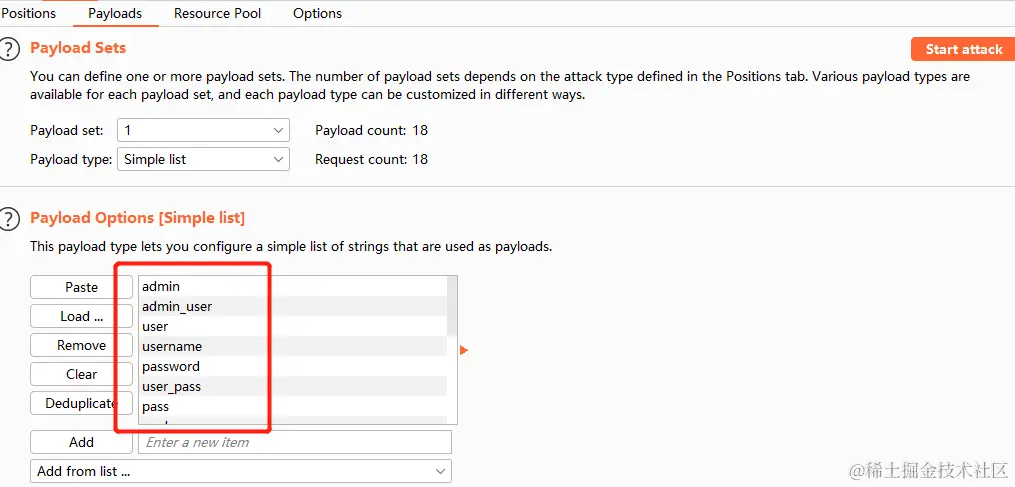The height and width of the screenshot is (487, 1015).
Task: Select the Payloads tab
Action: [x=115, y=13]
